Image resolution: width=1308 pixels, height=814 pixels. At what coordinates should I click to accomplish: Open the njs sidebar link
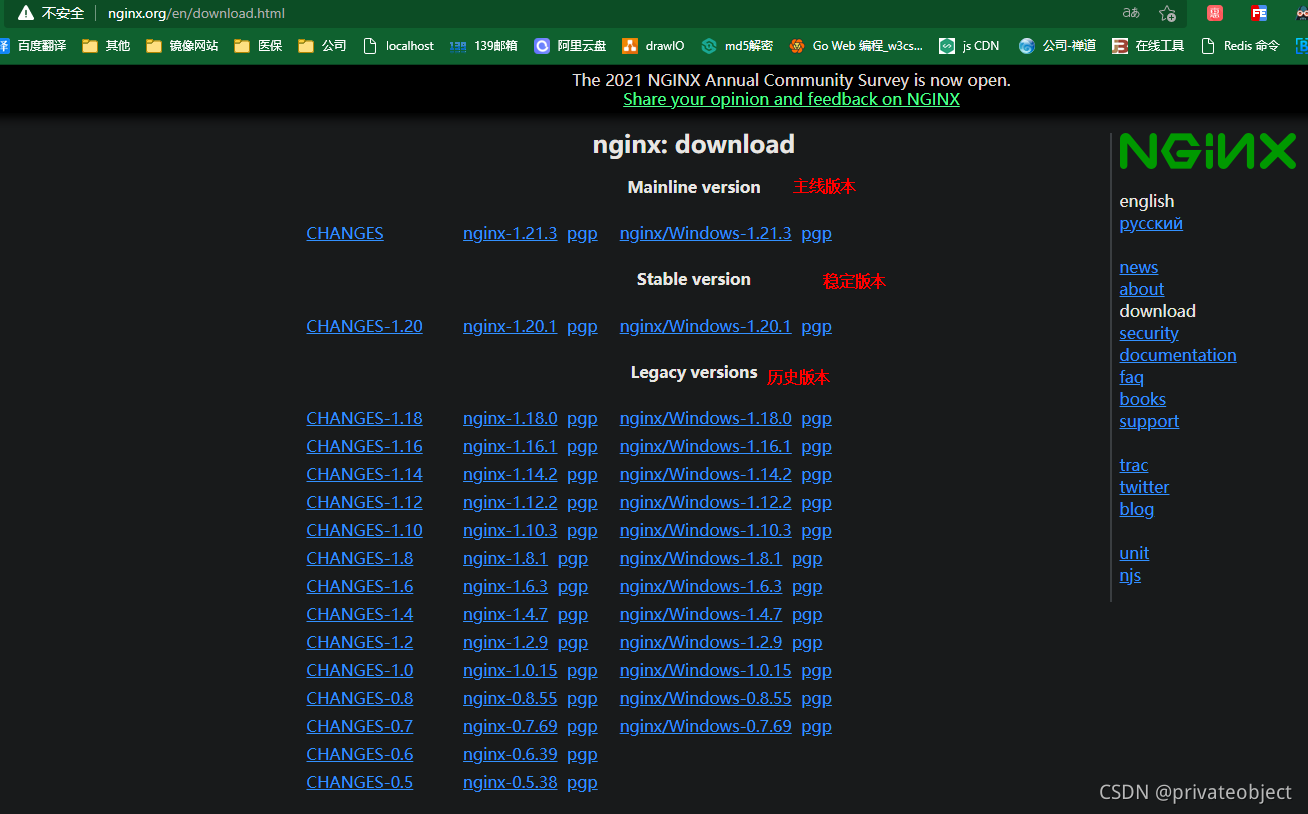click(1130, 575)
